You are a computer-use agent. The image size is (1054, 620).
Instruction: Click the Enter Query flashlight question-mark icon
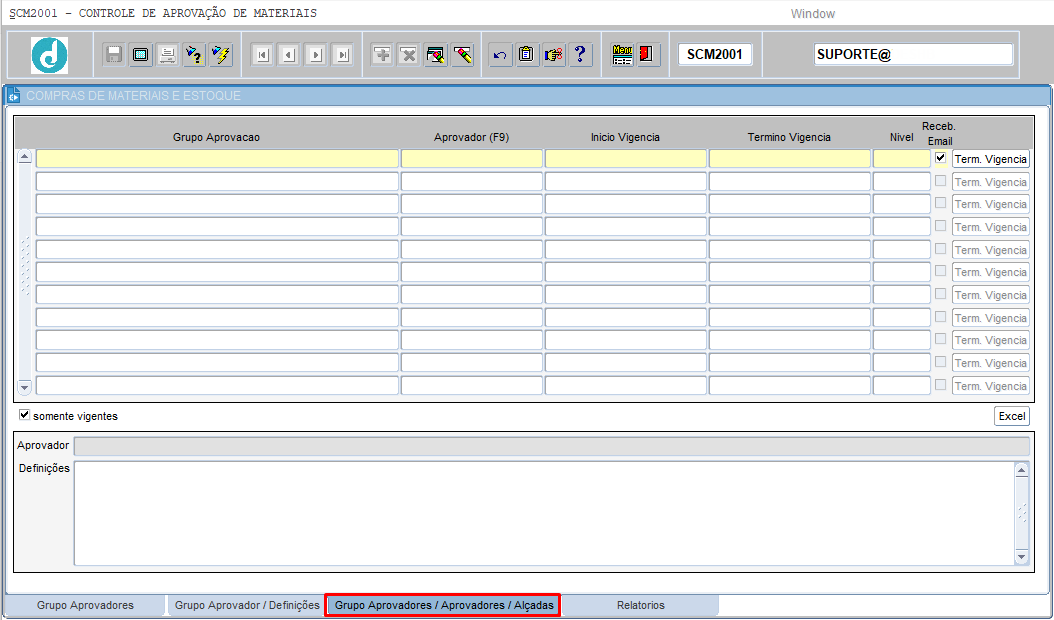click(x=194, y=54)
